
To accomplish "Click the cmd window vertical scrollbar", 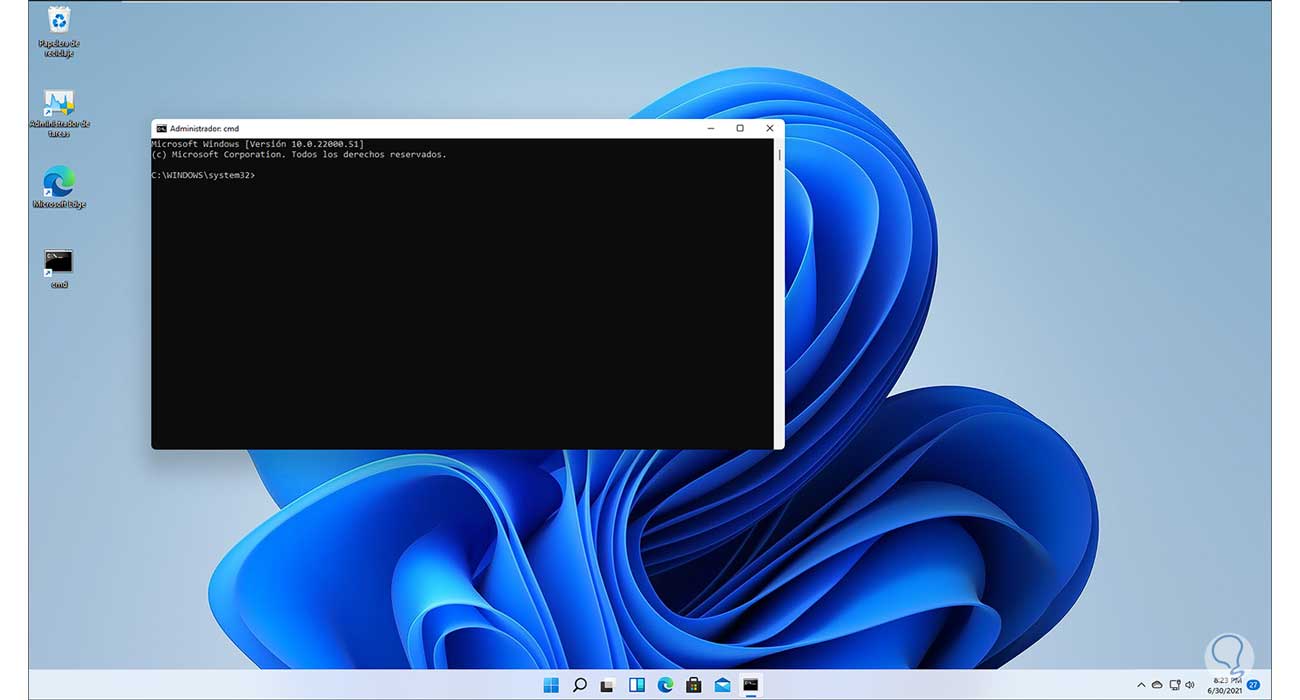I will [779, 294].
